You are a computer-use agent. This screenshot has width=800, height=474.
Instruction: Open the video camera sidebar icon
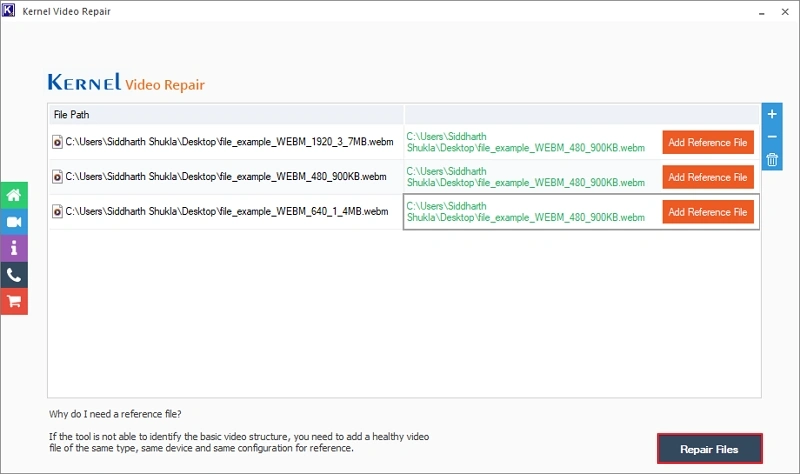click(x=14, y=222)
